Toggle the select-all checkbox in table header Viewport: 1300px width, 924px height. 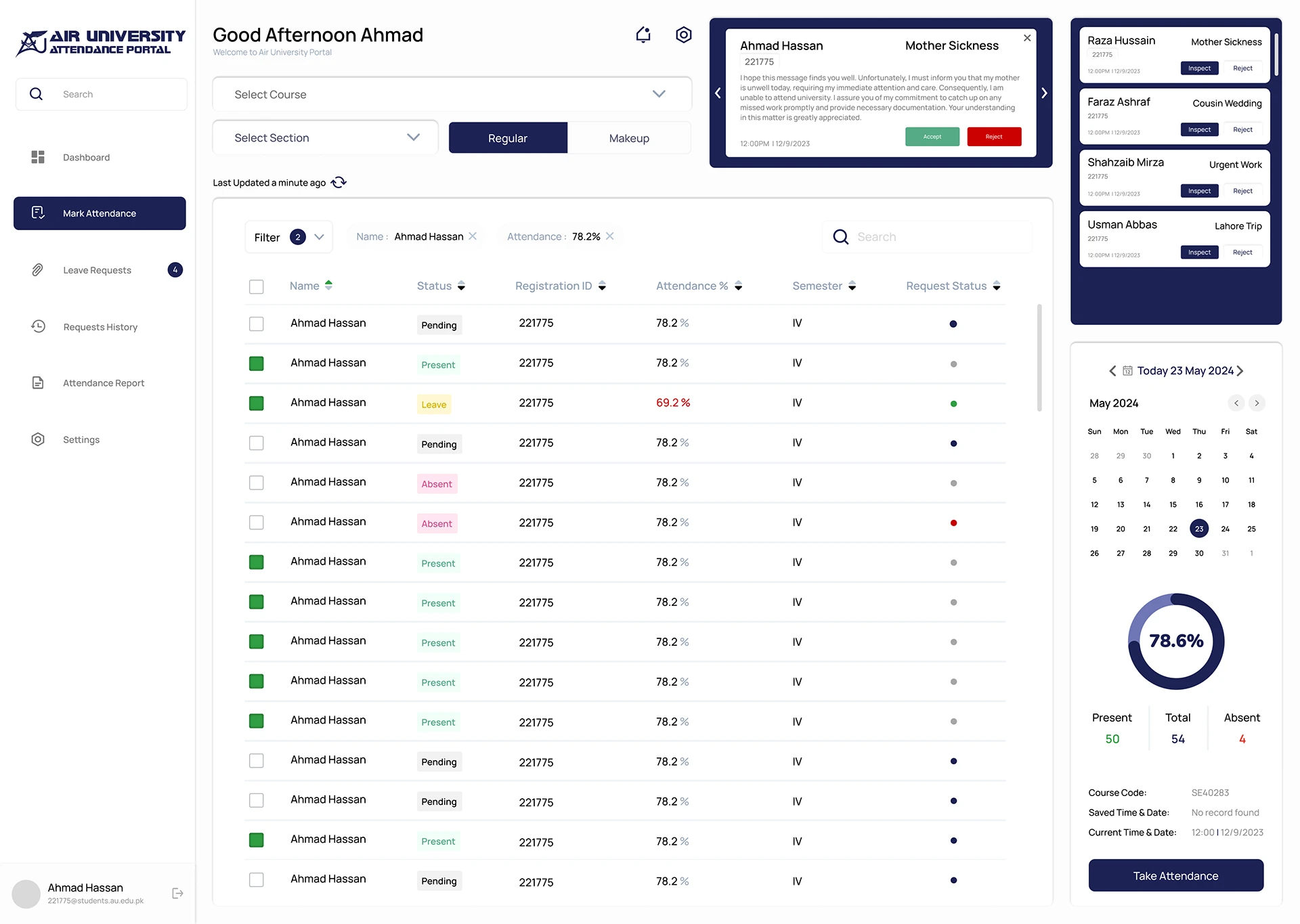point(256,286)
